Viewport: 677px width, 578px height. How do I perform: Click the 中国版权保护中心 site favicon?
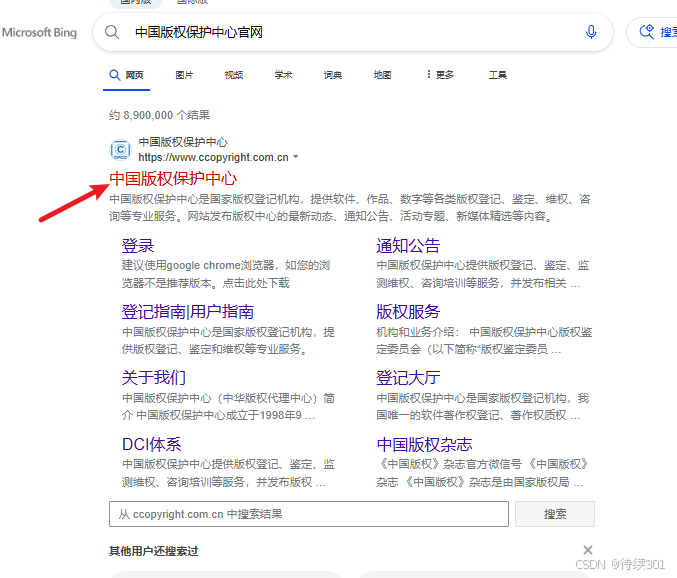click(x=120, y=150)
